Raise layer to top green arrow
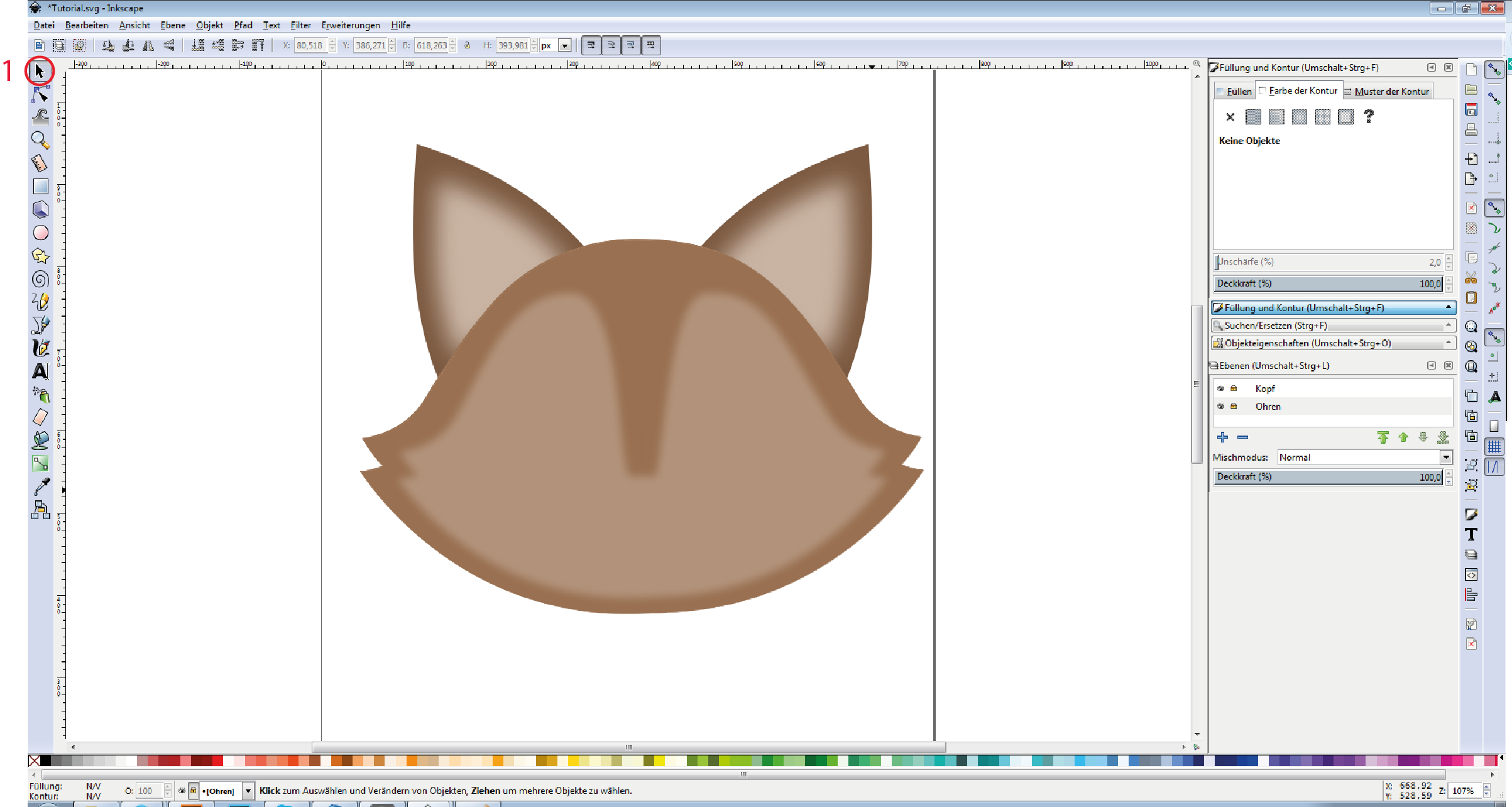Screen dimensions: 1512x807 pyautogui.click(x=1383, y=437)
